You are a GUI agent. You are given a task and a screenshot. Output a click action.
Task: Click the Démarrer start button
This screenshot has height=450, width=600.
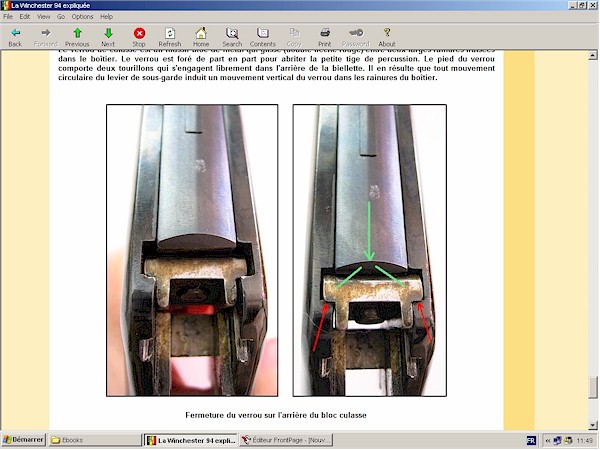(23, 440)
